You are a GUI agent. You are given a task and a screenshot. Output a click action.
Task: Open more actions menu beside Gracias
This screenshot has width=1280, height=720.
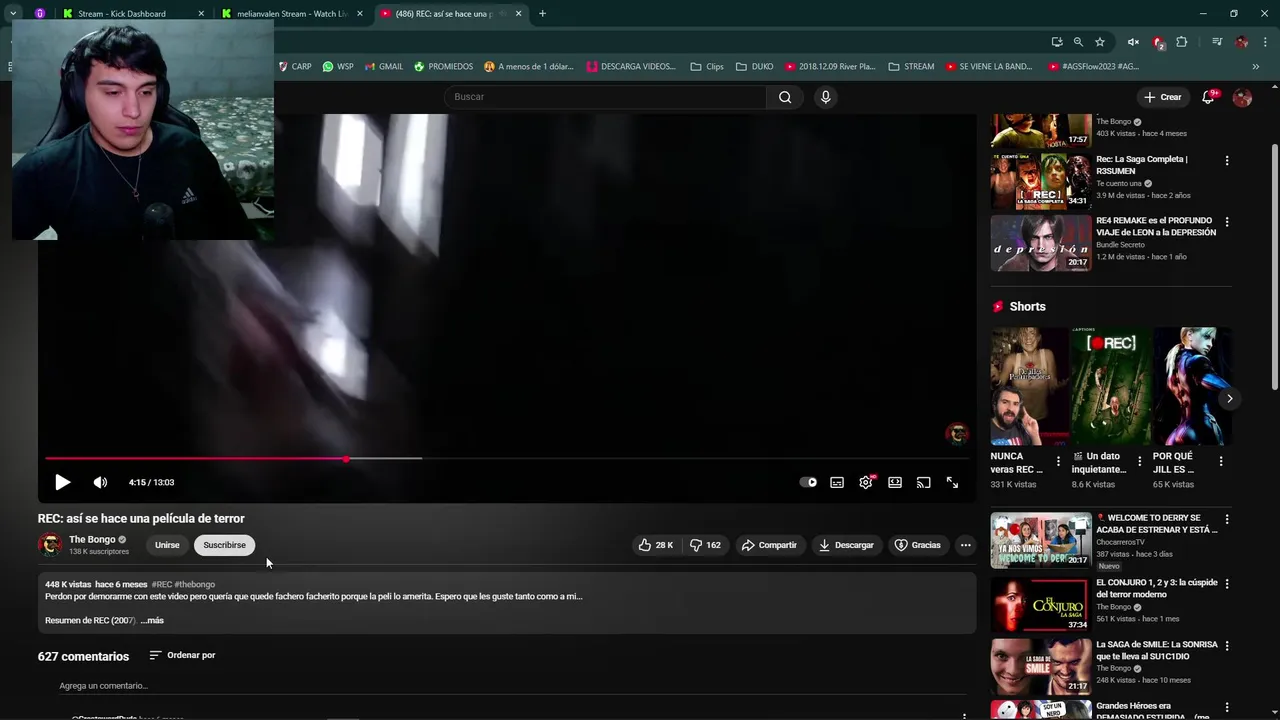click(x=965, y=545)
